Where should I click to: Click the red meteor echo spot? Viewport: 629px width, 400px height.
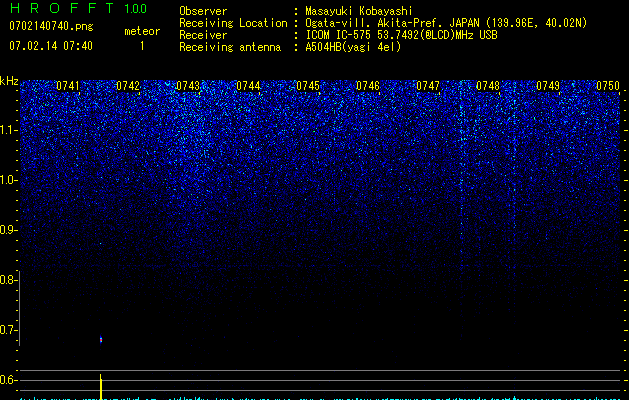point(101,339)
